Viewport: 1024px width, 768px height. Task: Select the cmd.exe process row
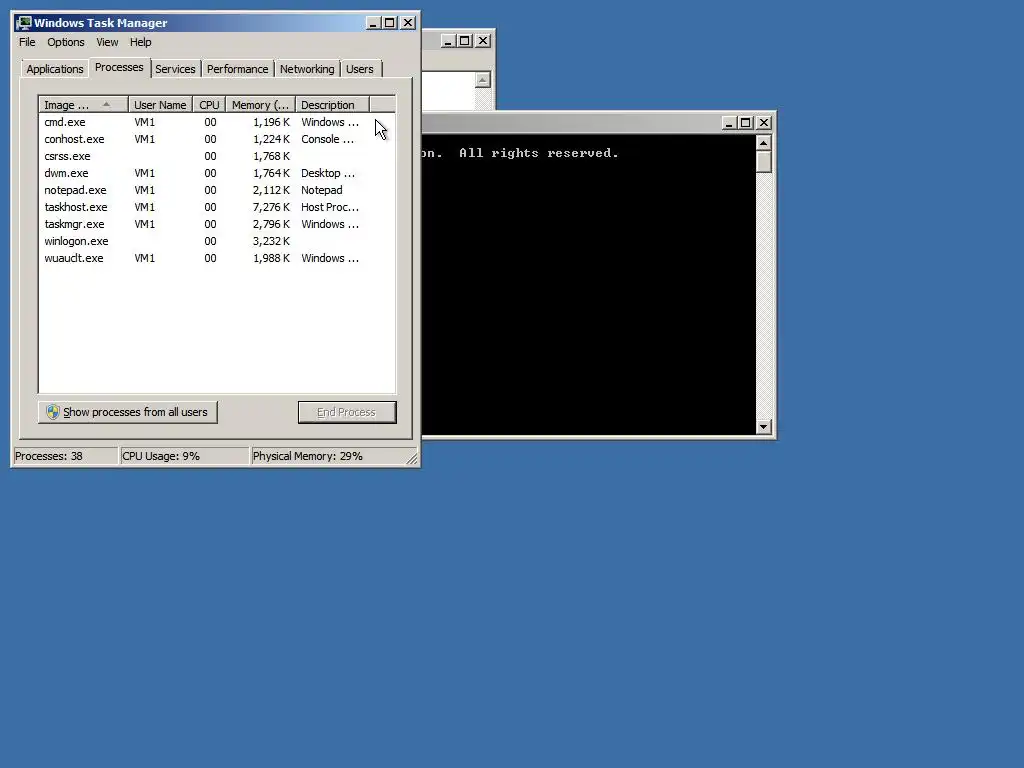tap(217, 122)
